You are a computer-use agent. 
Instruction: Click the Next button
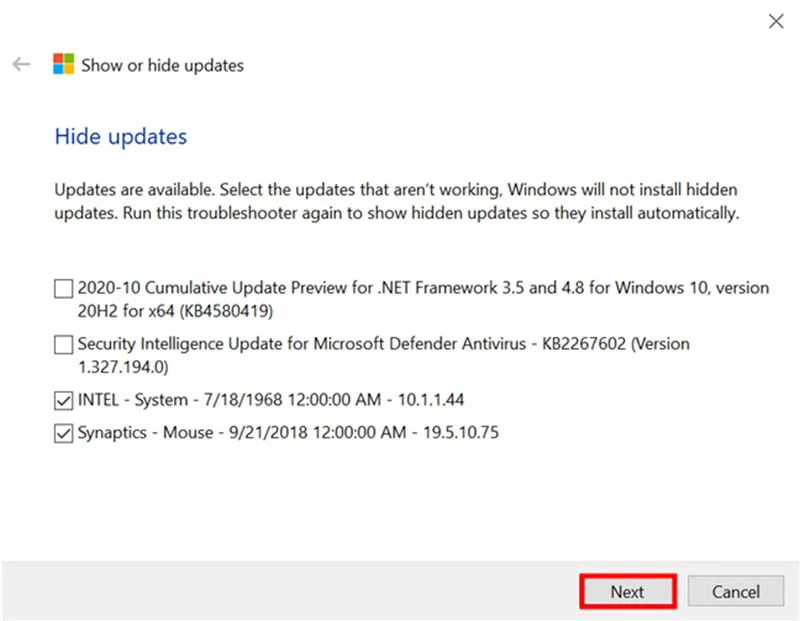pos(628,591)
